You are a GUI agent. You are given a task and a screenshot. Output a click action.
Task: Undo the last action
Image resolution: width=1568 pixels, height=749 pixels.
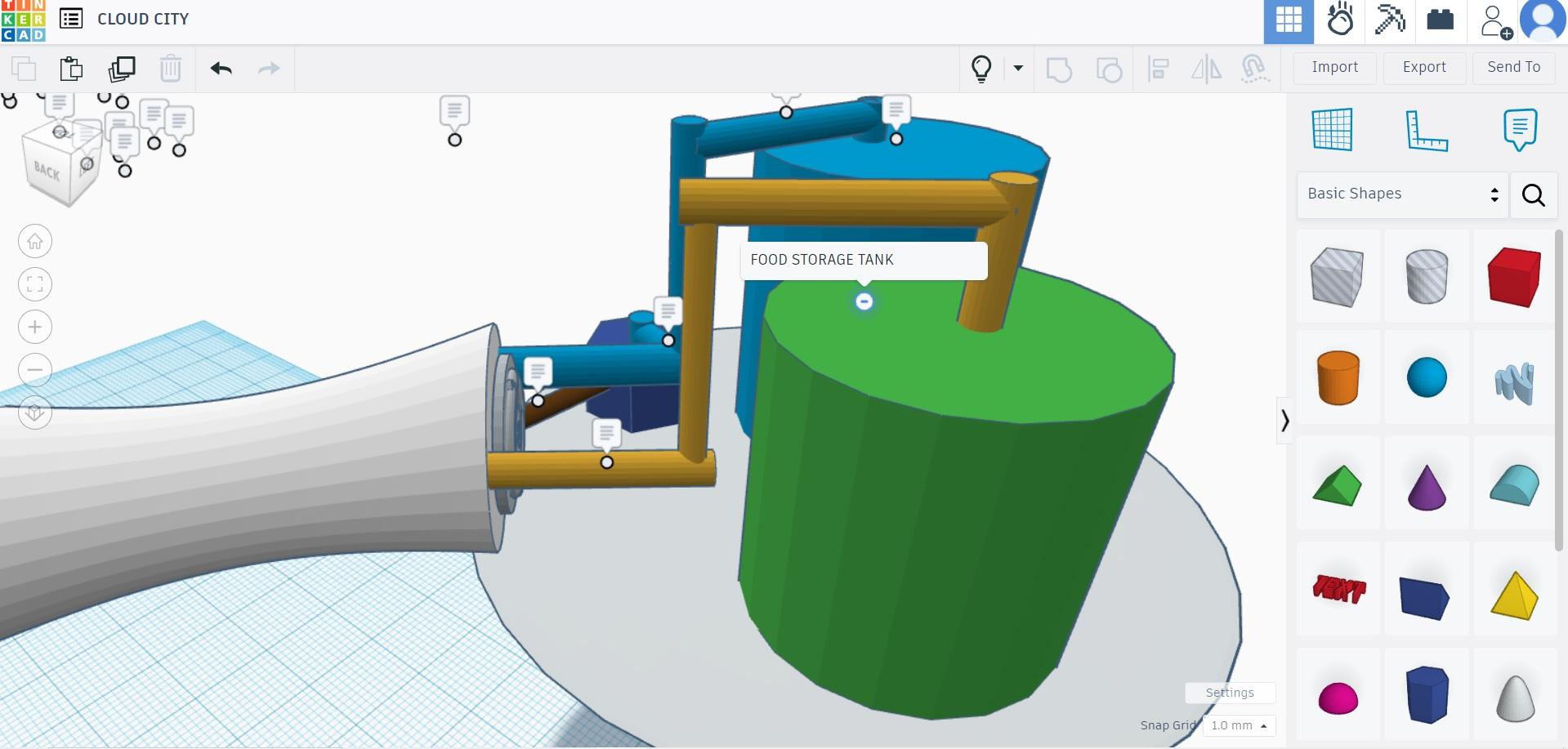click(x=221, y=69)
